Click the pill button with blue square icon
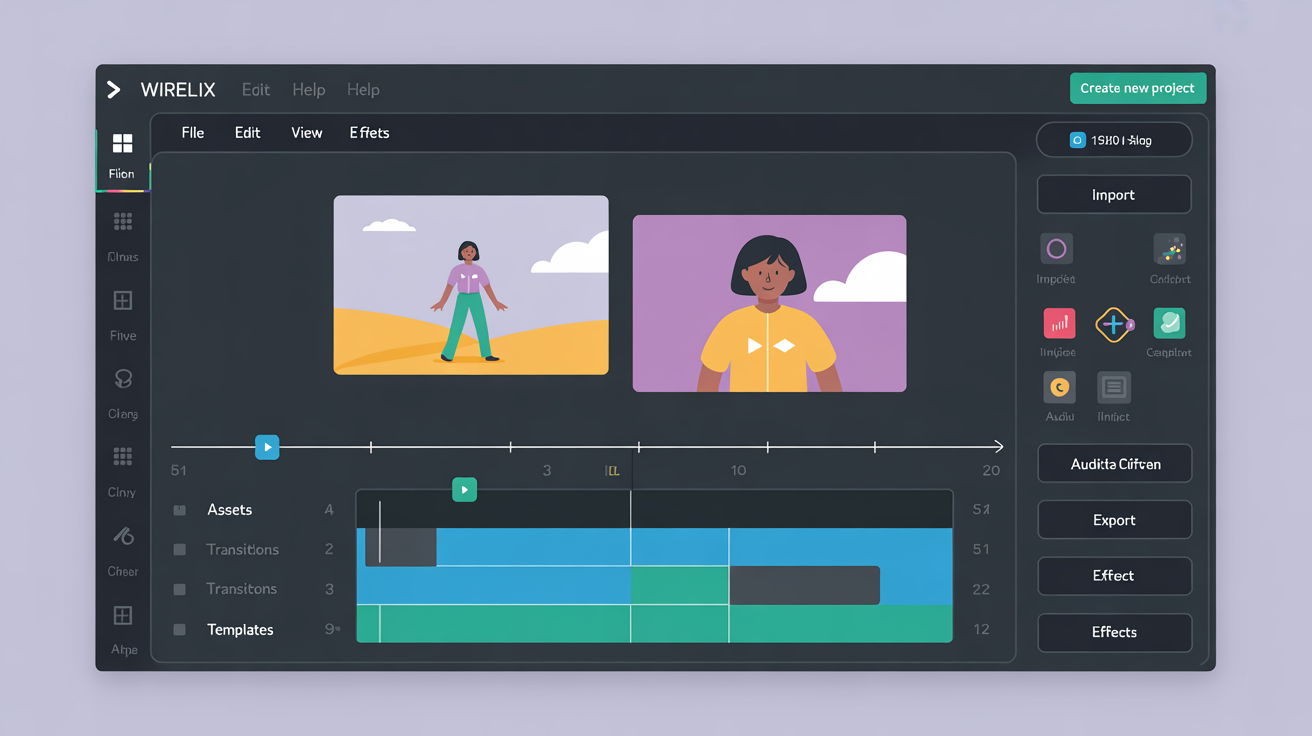Viewport: 1312px width, 736px height. coord(1114,140)
